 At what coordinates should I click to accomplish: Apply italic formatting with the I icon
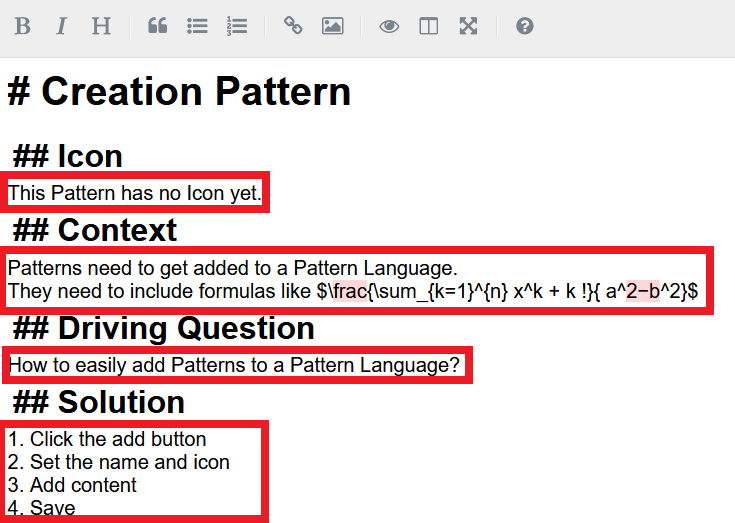(x=61, y=26)
